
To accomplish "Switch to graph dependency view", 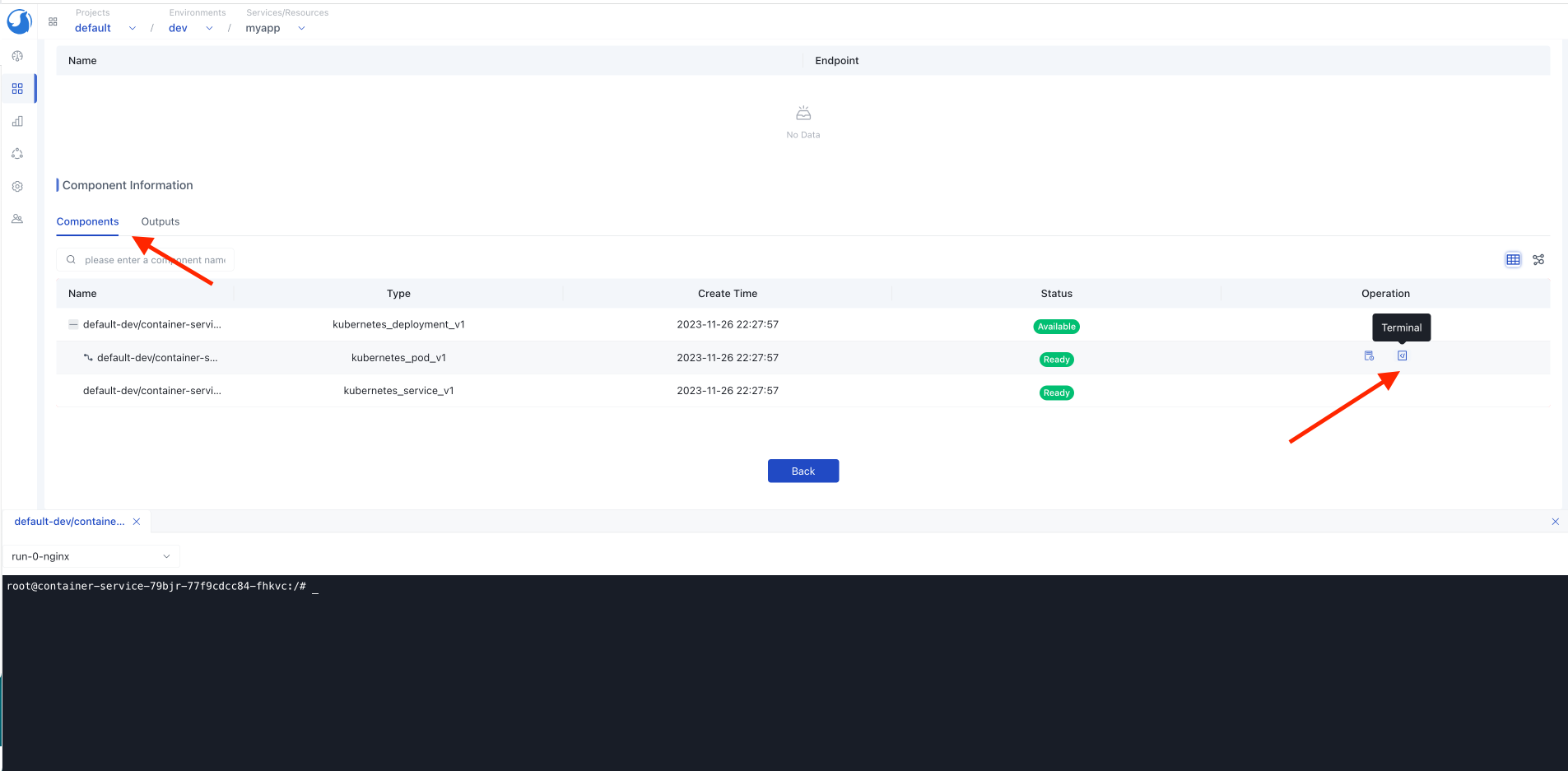I will pyautogui.click(x=1538, y=260).
